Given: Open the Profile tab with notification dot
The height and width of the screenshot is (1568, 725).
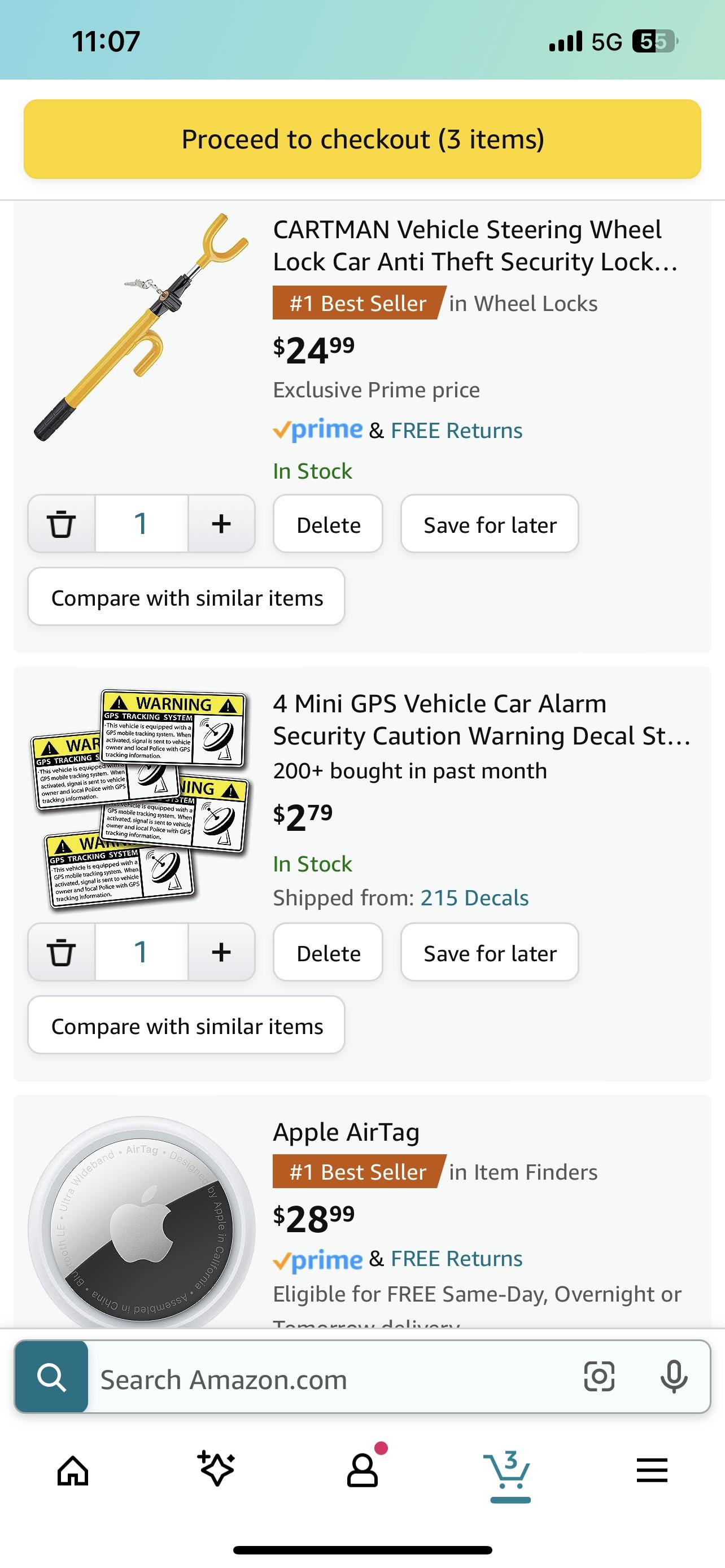Looking at the screenshot, I should point(362,1470).
